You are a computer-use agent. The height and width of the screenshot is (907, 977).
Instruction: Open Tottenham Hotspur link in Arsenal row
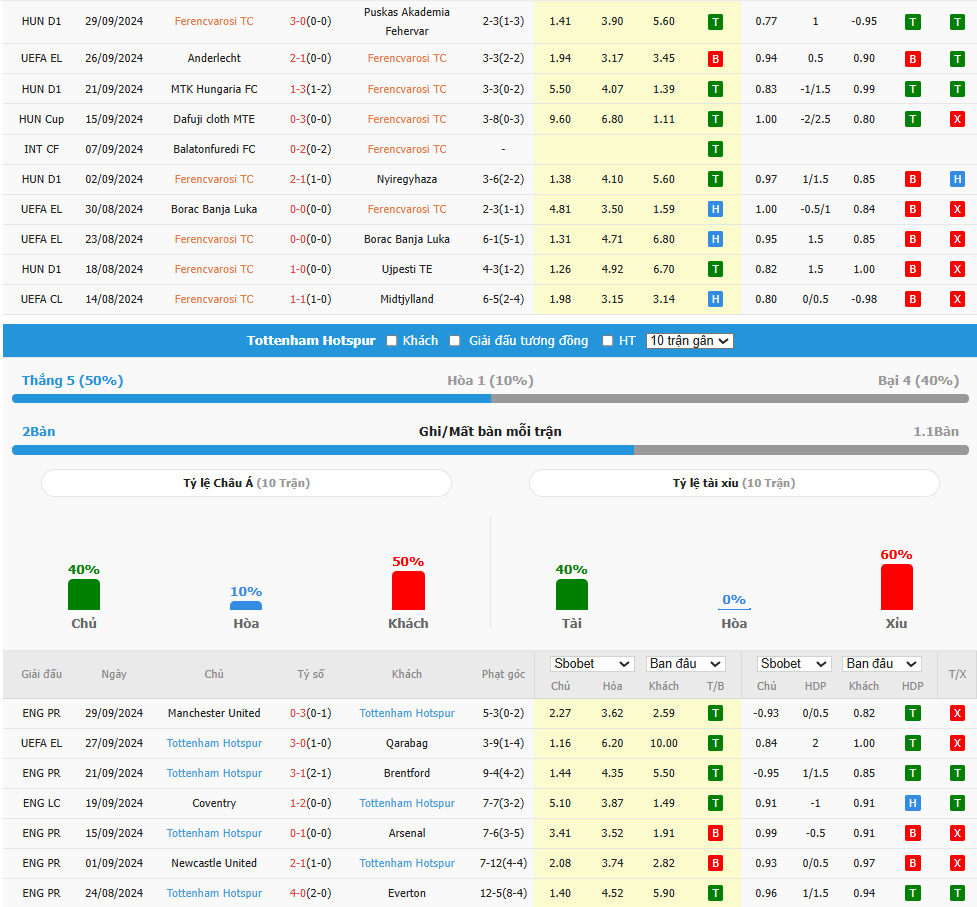[x=214, y=833]
